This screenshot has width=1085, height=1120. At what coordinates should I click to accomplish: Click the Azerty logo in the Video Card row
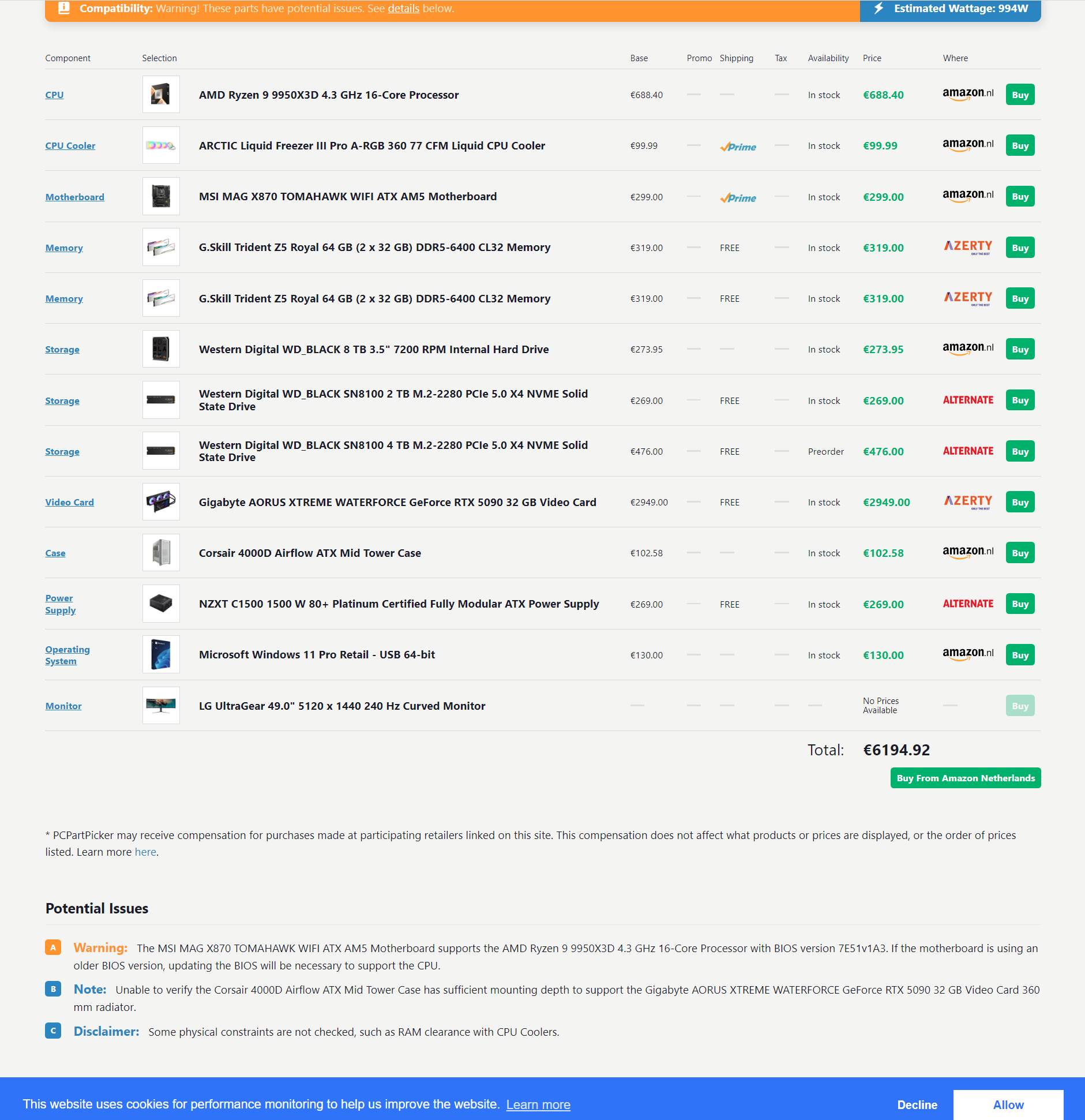[968, 502]
